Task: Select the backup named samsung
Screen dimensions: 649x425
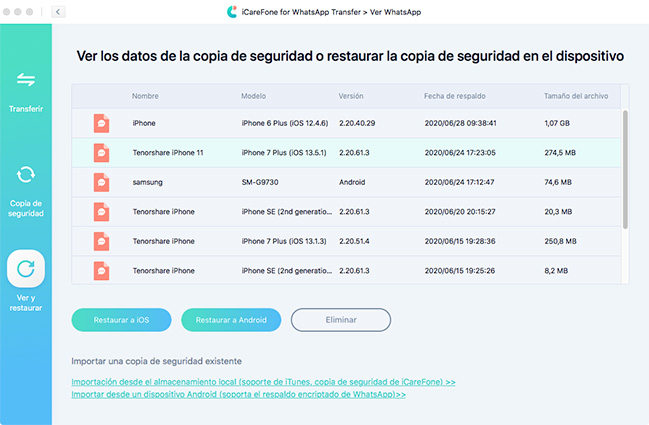Action: (x=147, y=182)
